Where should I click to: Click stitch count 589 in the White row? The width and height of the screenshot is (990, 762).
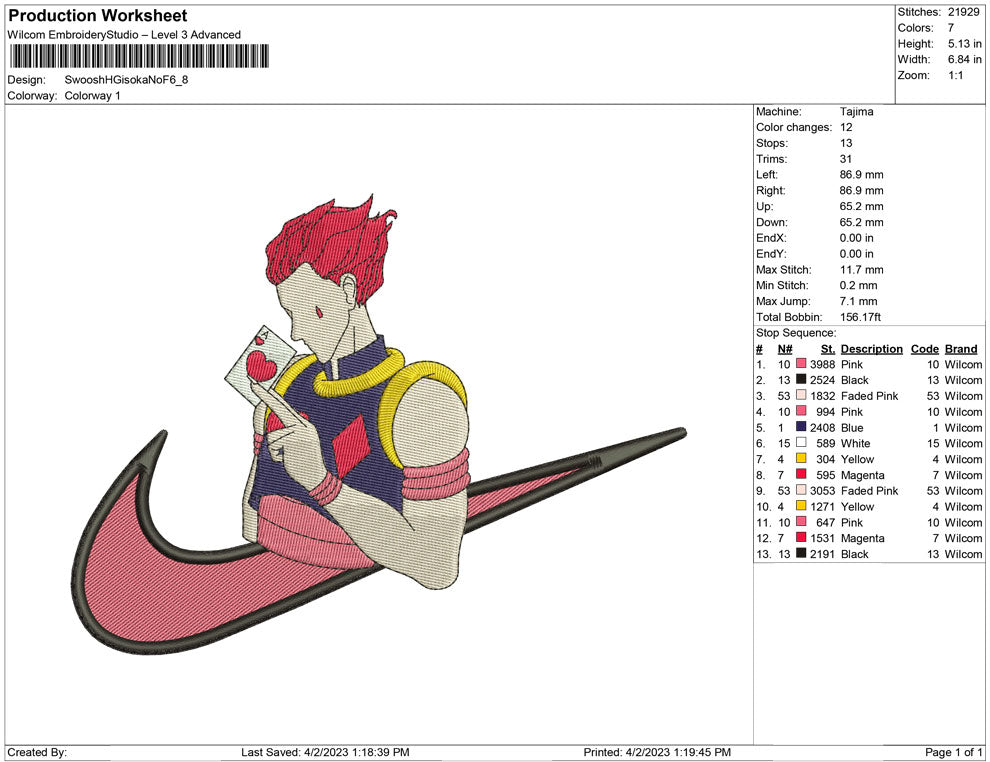pyautogui.click(x=826, y=443)
